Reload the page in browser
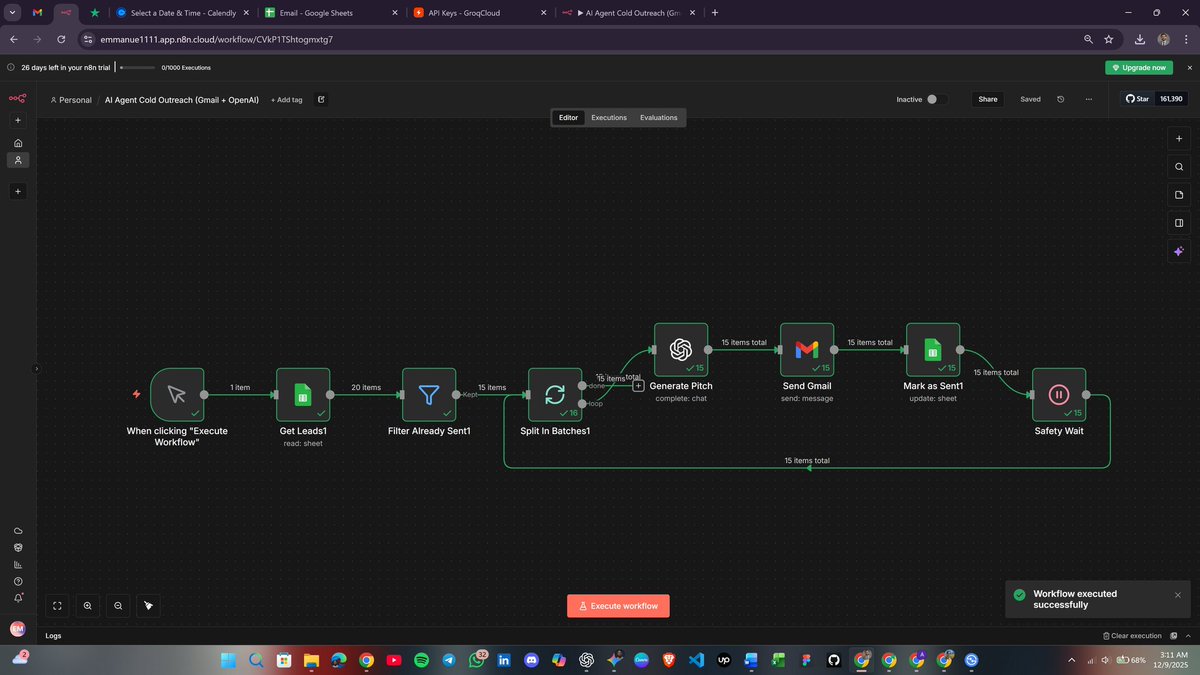Image resolution: width=1200 pixels, height=675 pixels. [x=62, y=39]
